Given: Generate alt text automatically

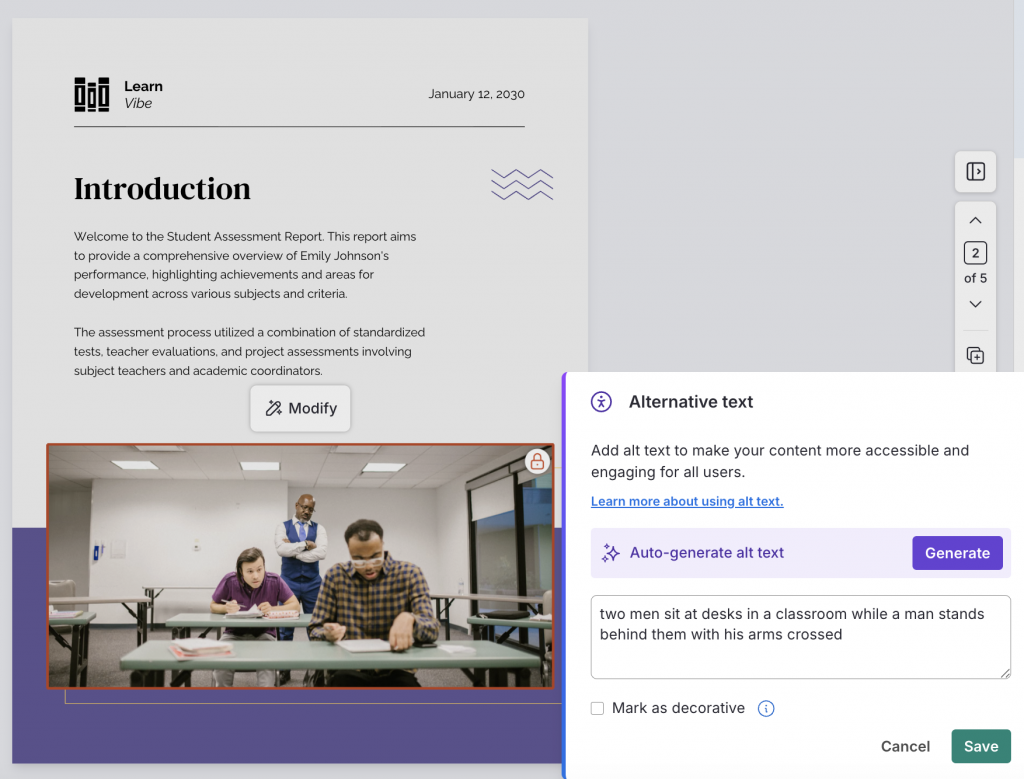Looking at the screenshot, I should coord(957,553).
